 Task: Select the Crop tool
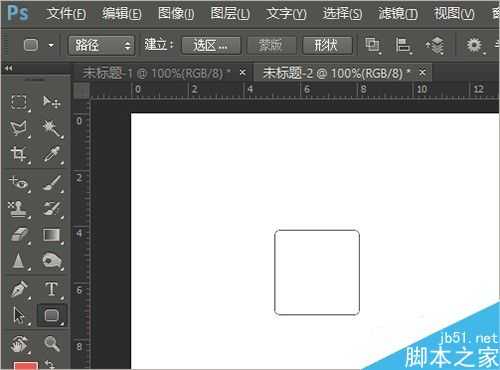click(19, 155)
